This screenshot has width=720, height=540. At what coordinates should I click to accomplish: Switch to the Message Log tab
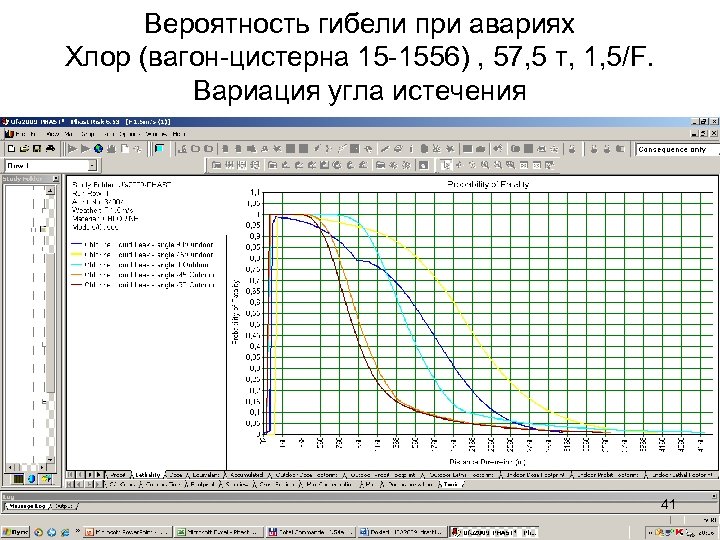28,506
